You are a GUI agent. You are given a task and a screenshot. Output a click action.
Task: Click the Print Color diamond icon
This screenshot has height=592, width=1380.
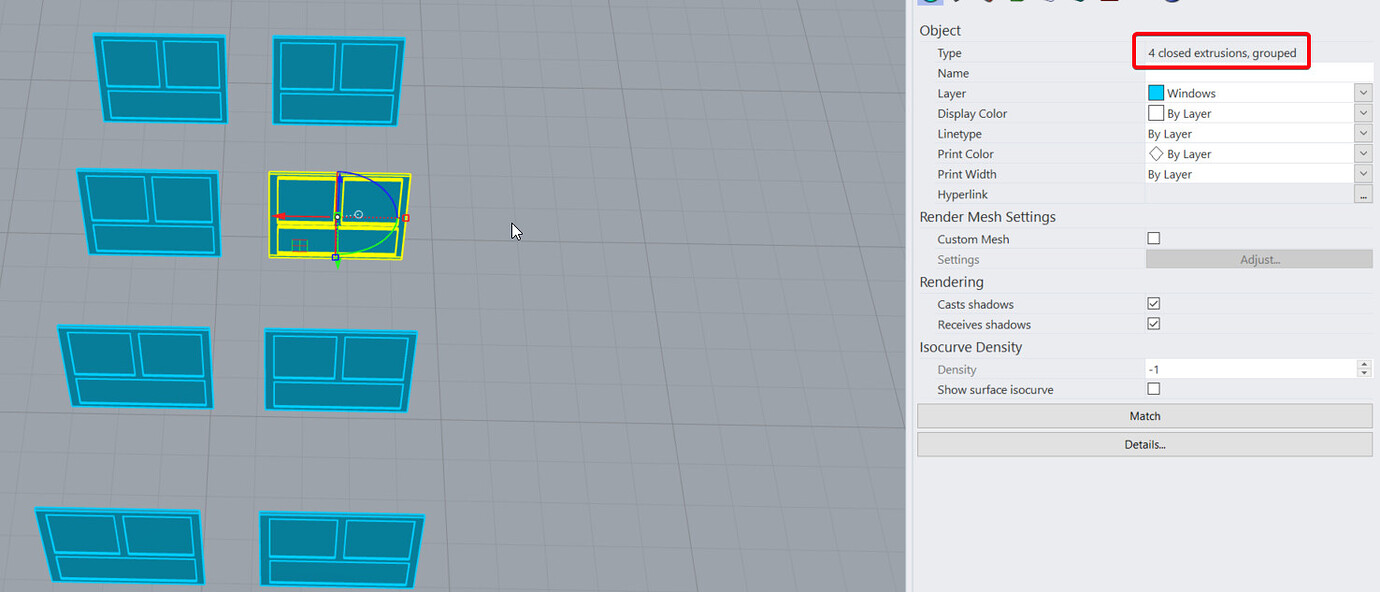coord(1156,153)
